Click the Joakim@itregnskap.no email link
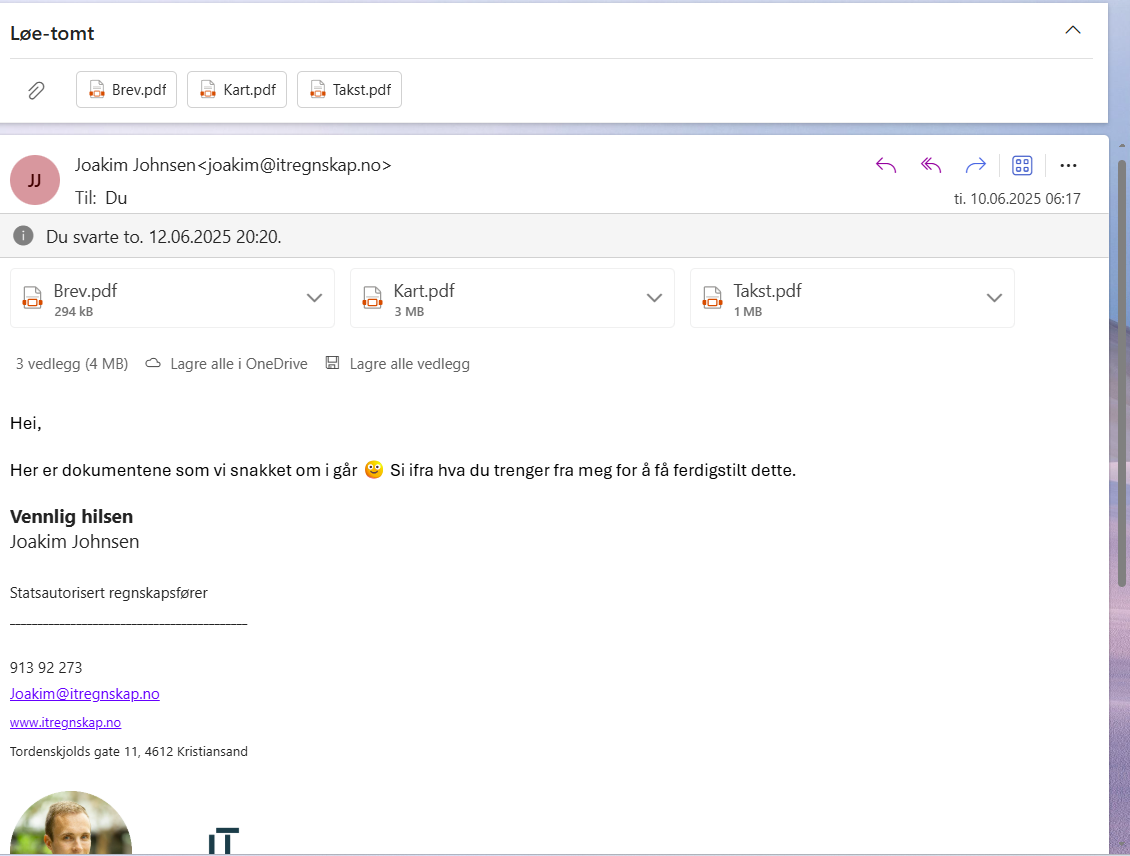Screen dimensions: 1130x856 tap(85, 694)
